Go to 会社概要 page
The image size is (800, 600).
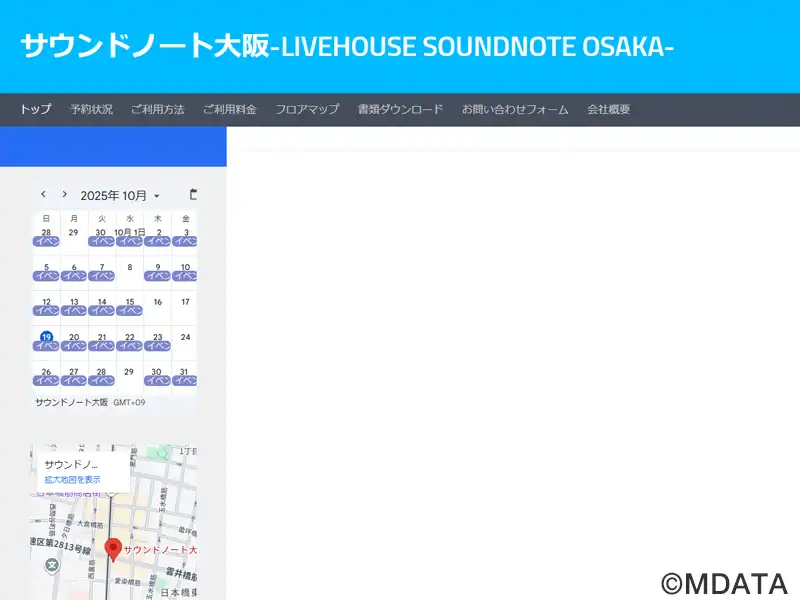(608, 110)
